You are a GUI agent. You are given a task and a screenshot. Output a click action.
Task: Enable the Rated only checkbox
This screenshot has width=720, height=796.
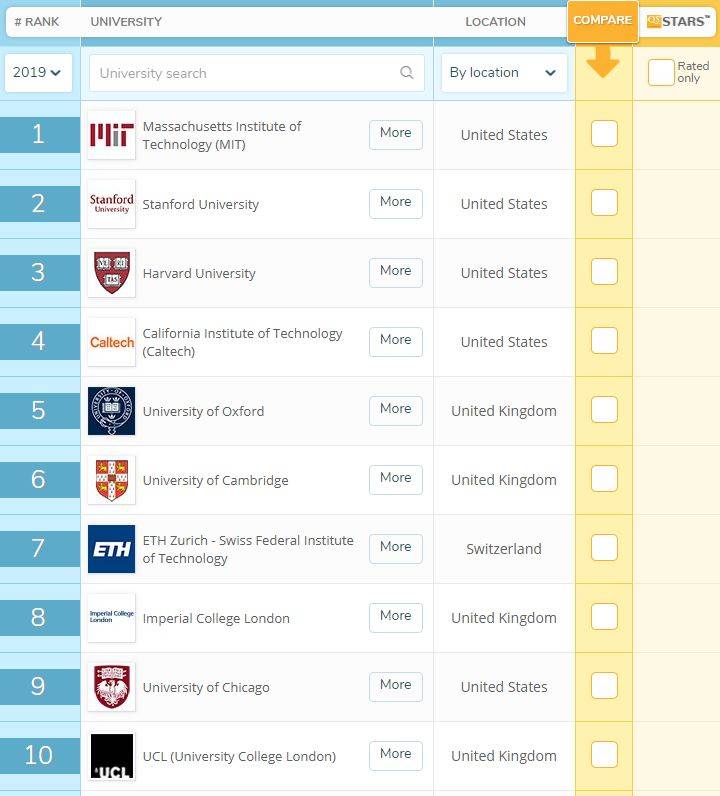(661, 73)
